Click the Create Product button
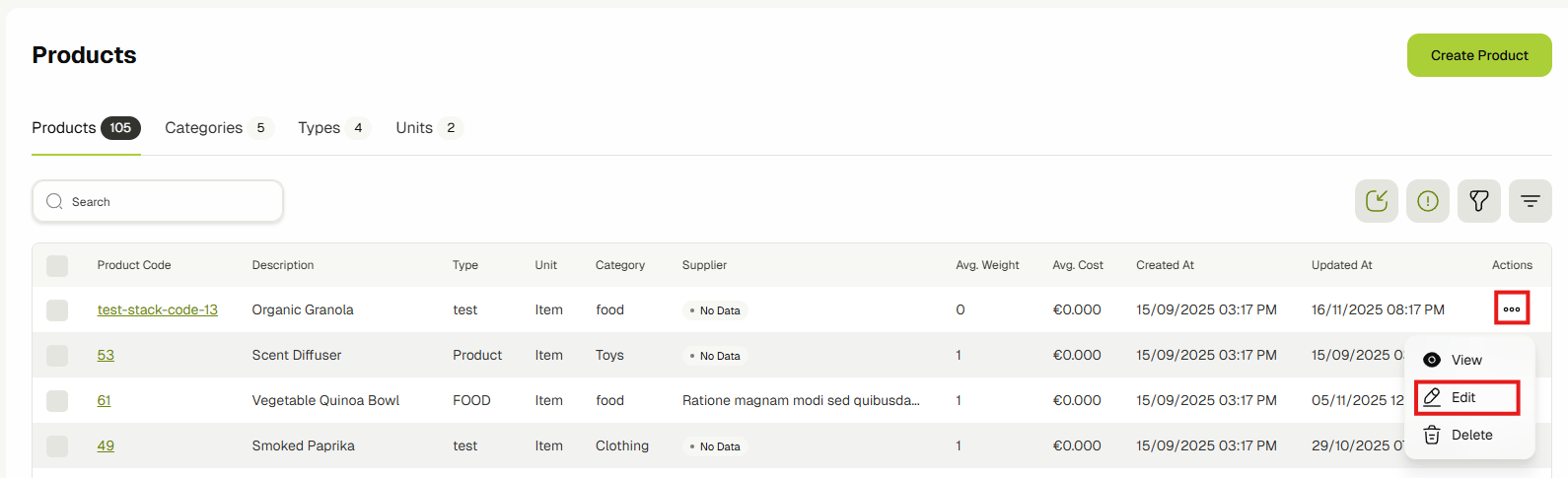This screenshot has height=478, width=1568. (x=1478, y=55)
